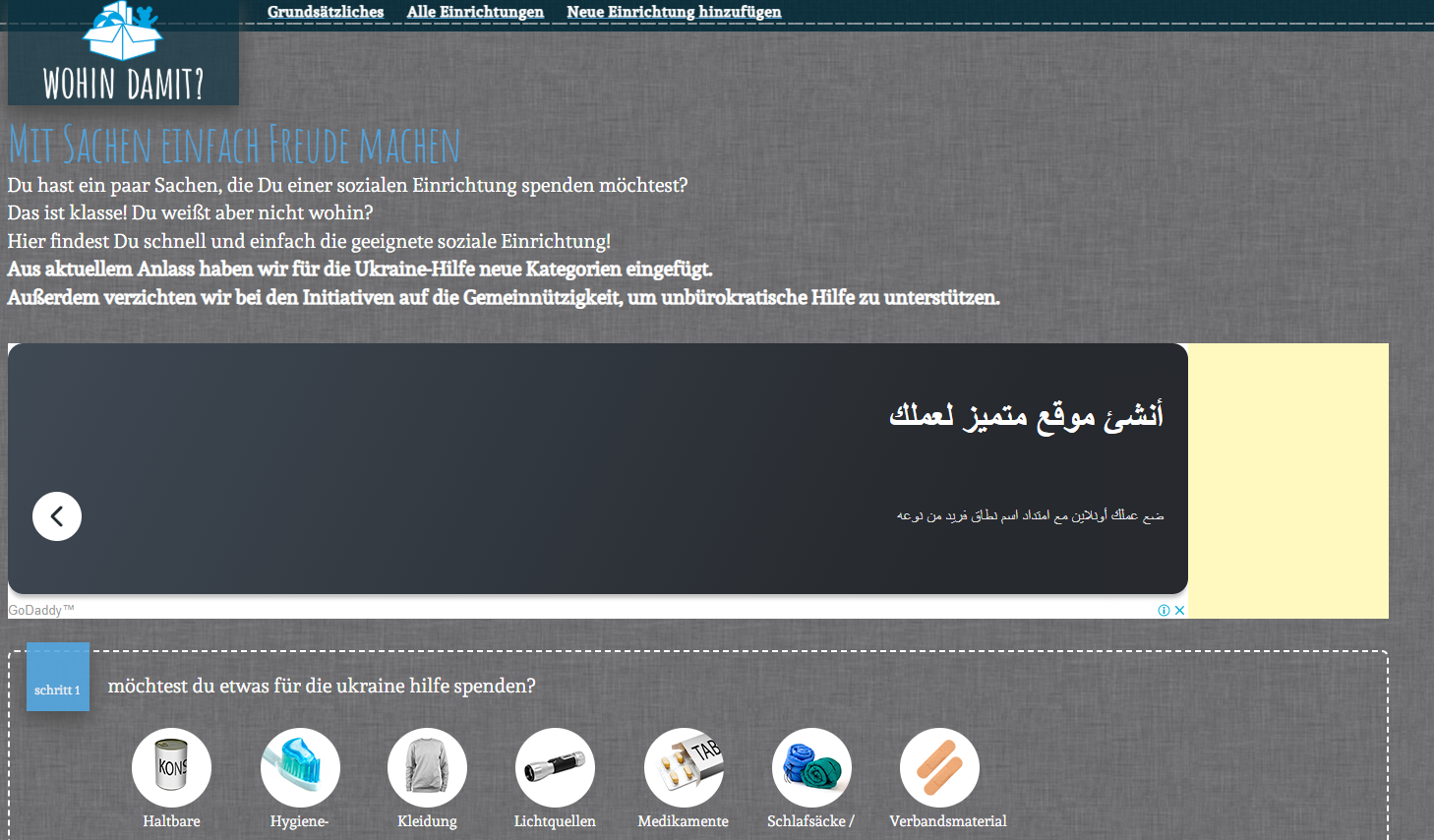
Task: Choose the Kleidung sweater icon
Action: (427, 767)
